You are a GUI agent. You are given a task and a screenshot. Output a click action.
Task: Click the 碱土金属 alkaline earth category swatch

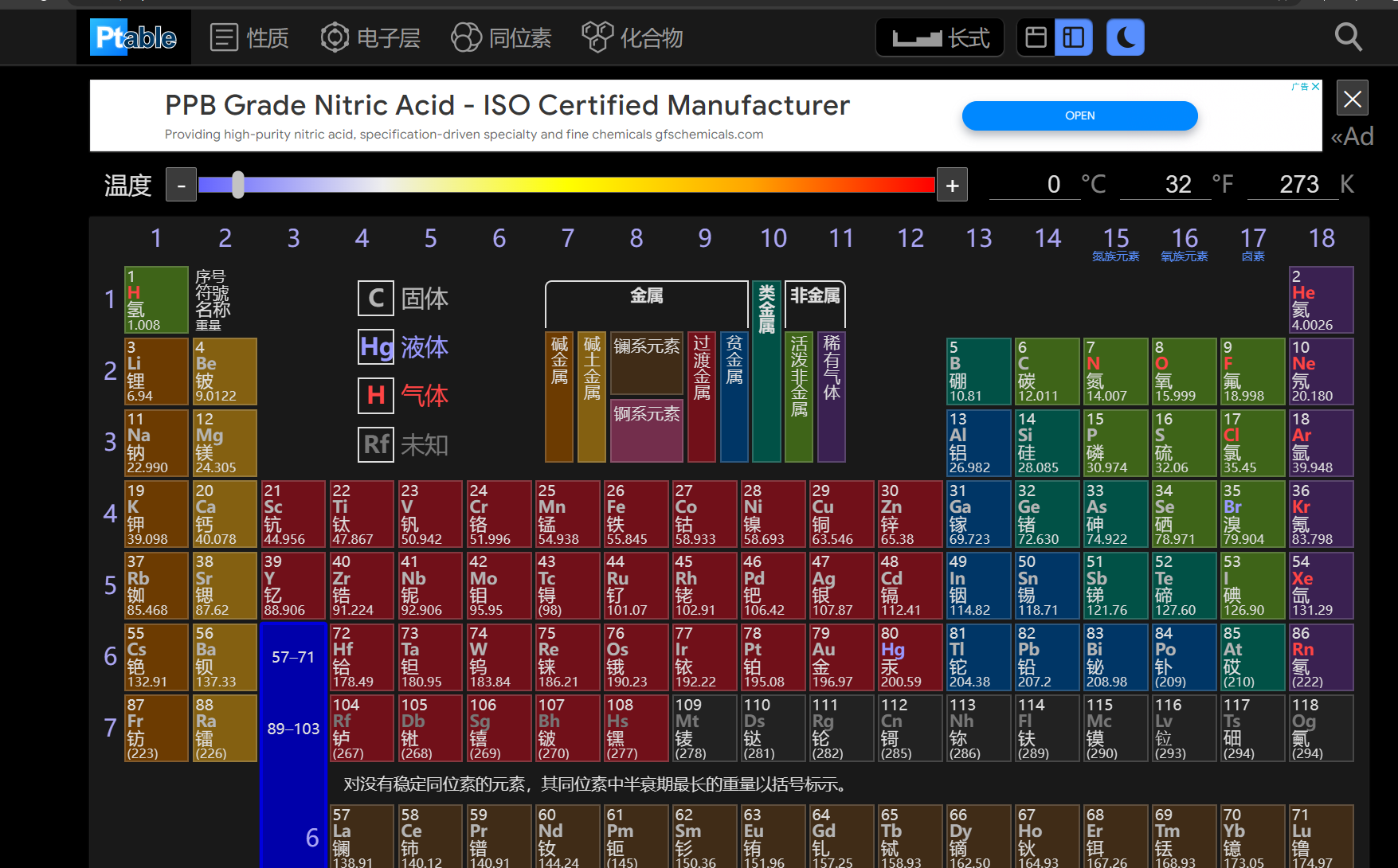coord(592,397)
